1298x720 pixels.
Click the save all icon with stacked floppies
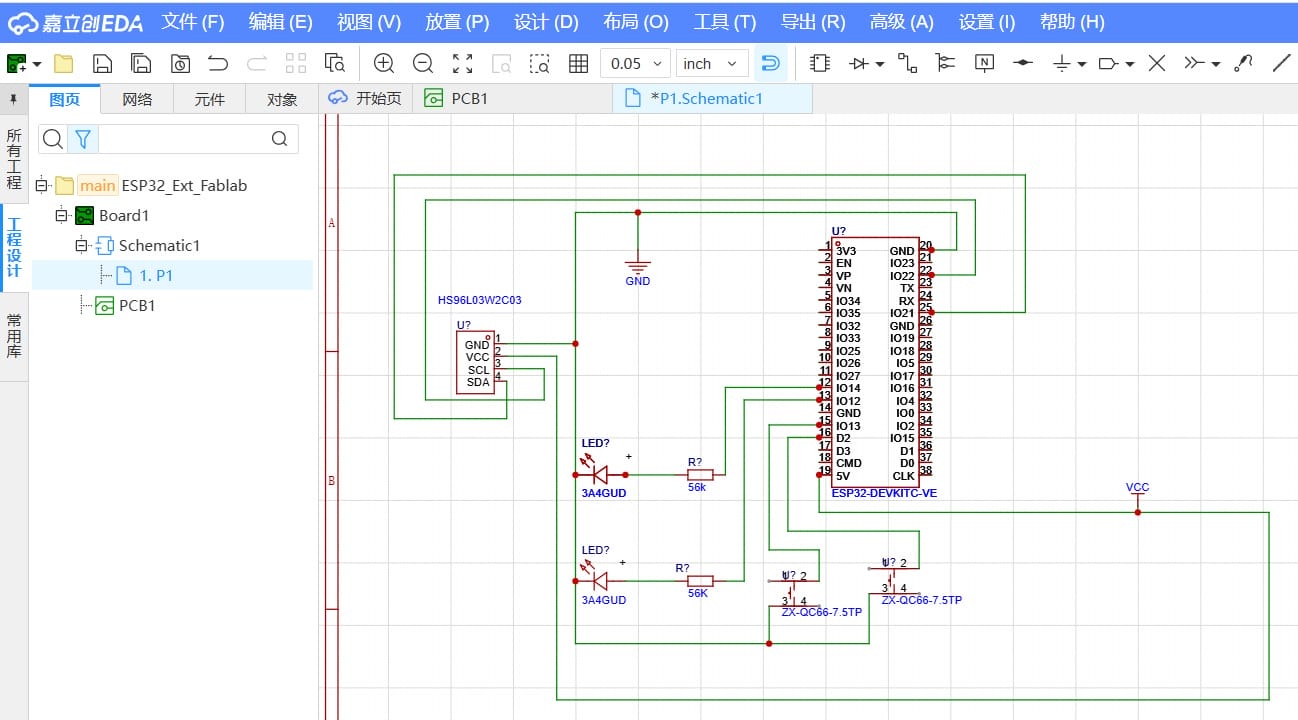tap(141, 64)
